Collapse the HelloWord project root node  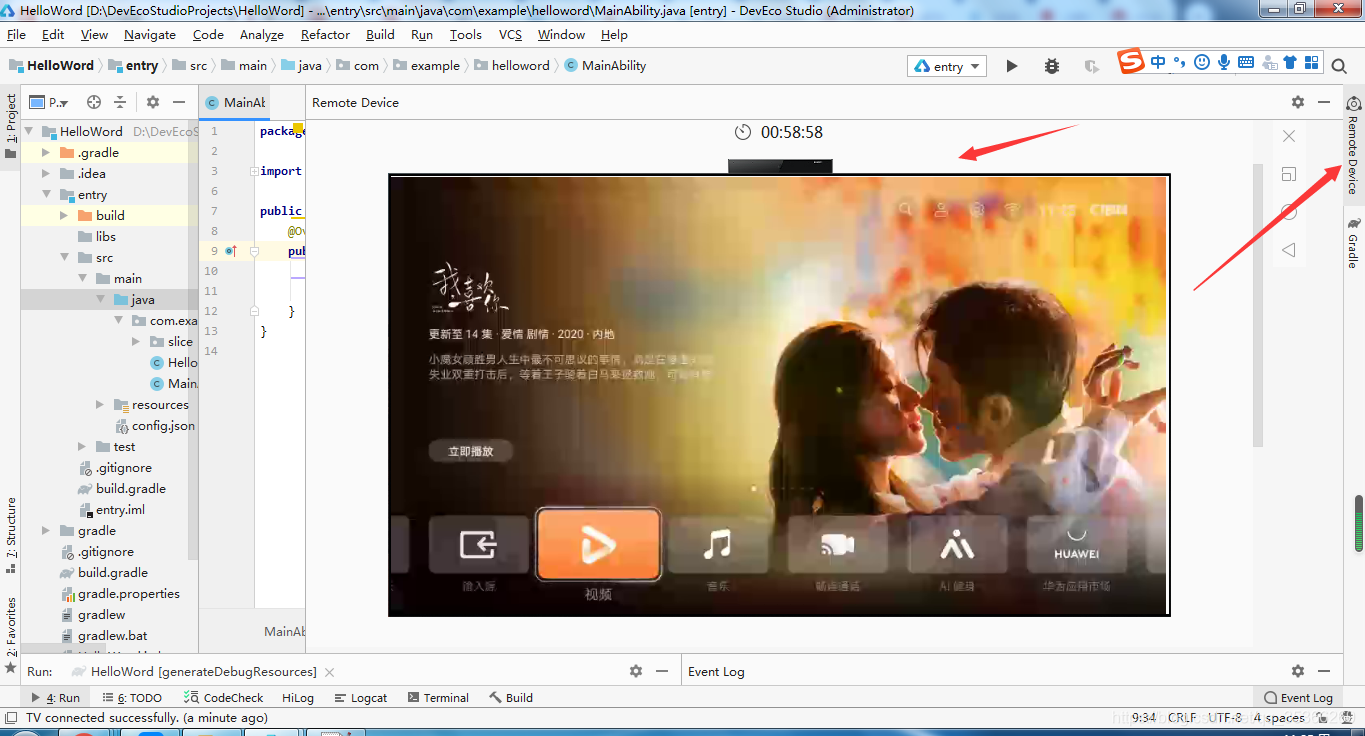coord(29,131)
